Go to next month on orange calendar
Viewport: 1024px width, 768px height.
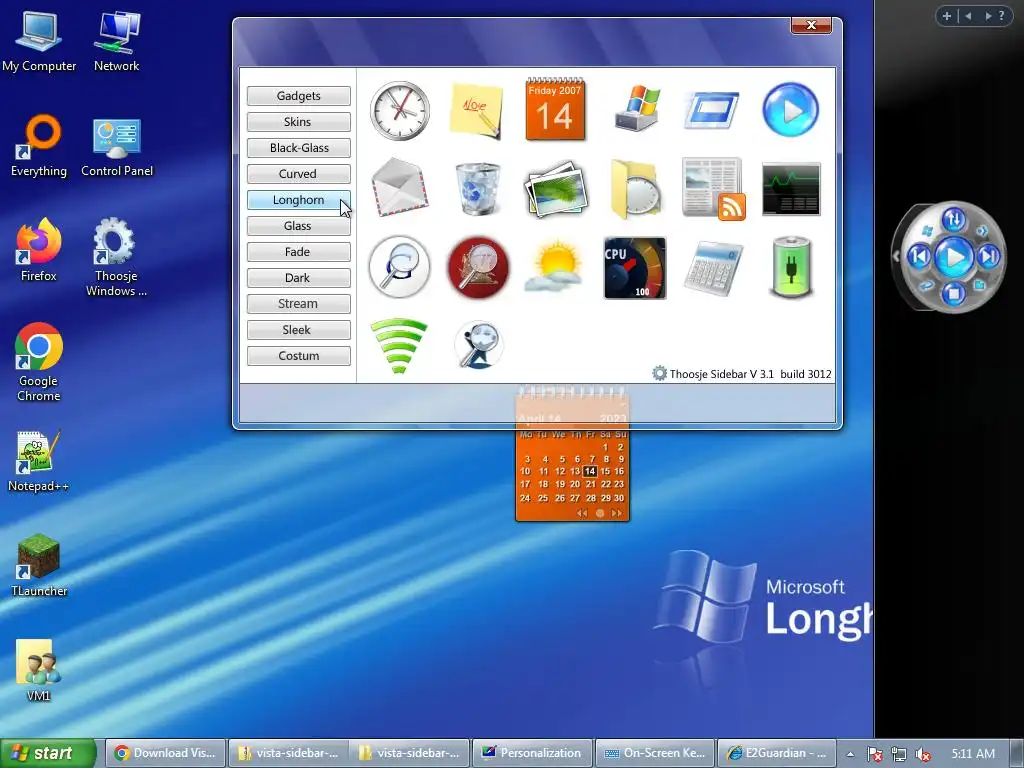point(616,513)
